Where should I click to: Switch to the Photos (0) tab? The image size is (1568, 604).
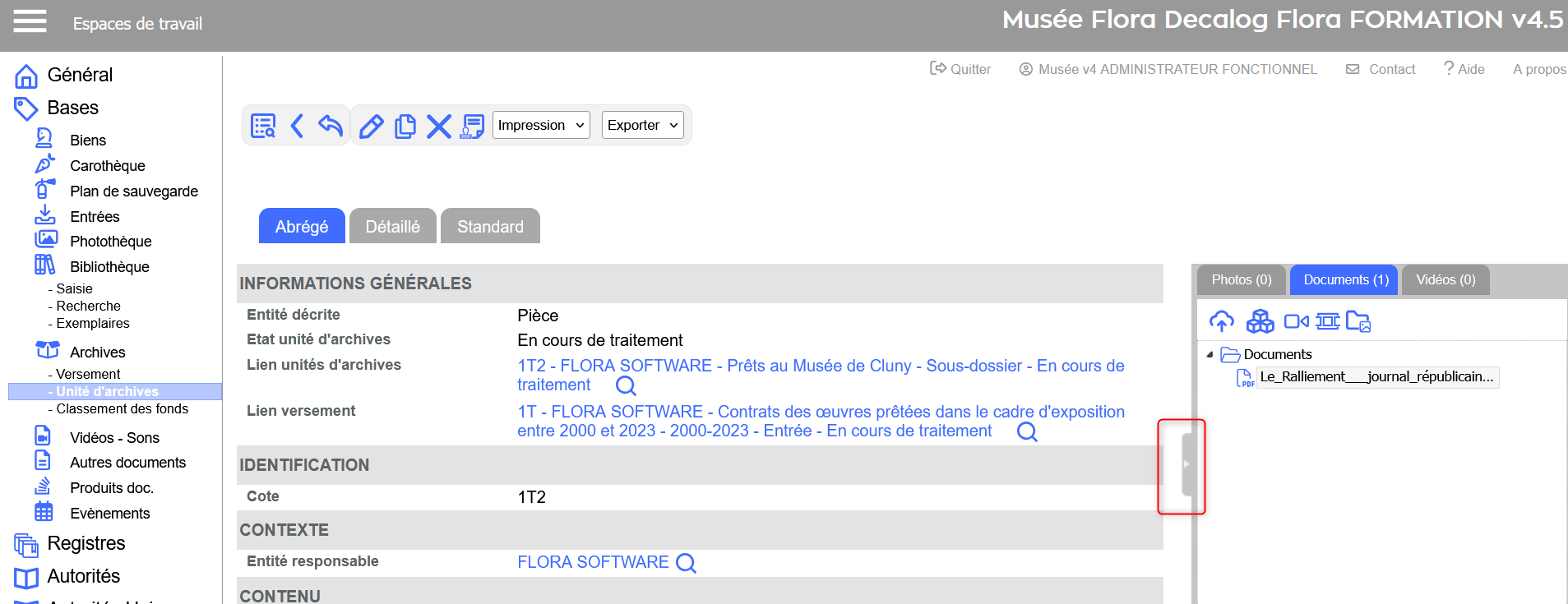tap(1241, 280)
